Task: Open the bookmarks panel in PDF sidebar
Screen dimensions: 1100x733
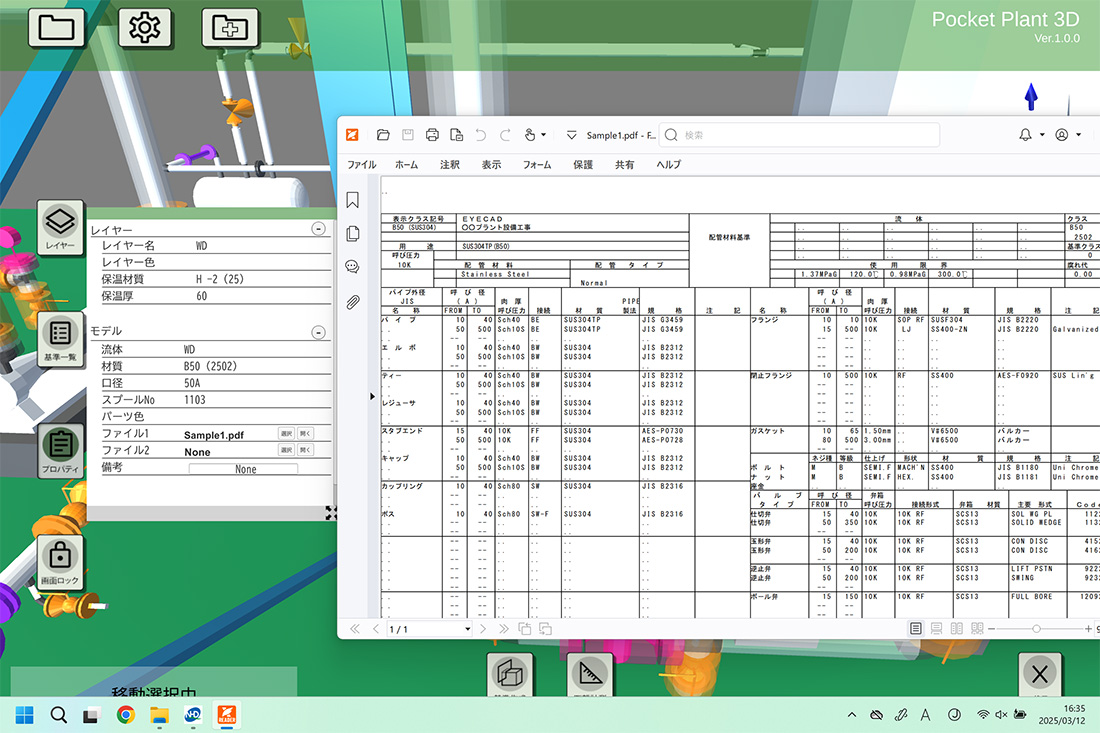Action: point(353,200)
